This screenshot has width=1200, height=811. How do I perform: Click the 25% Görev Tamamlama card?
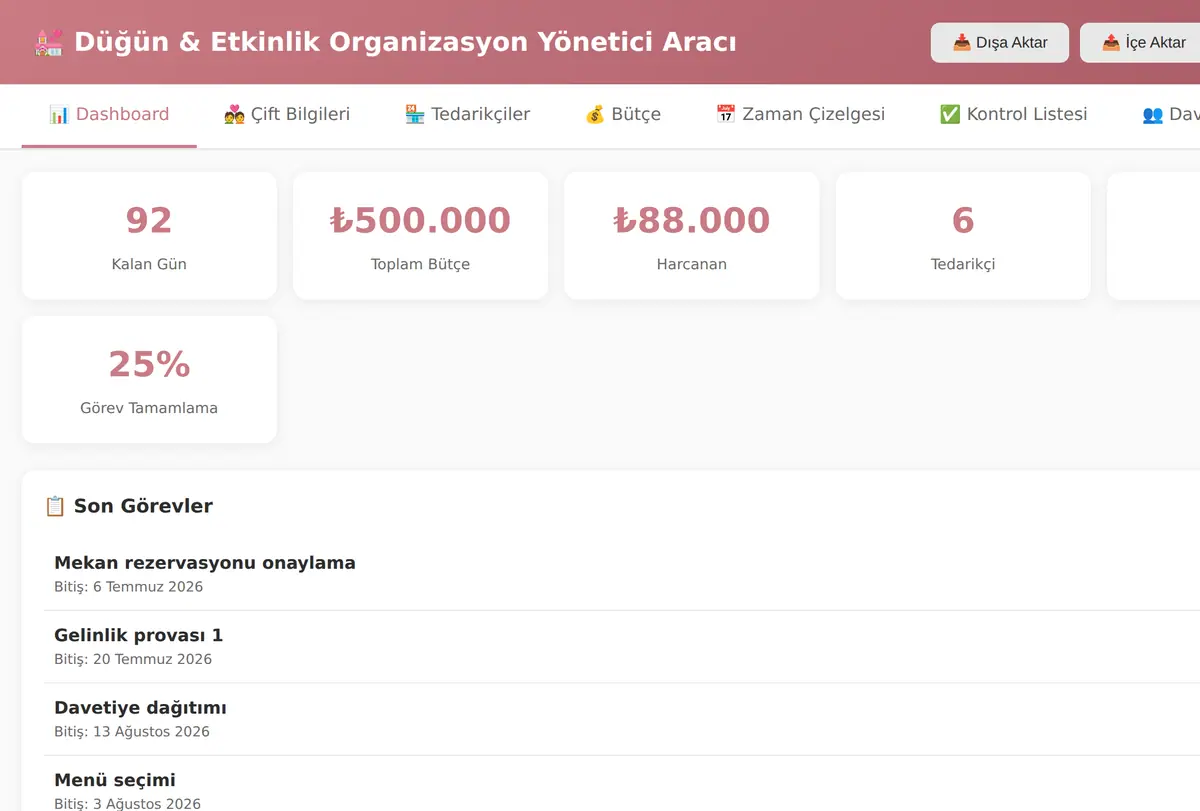[149, 379]
